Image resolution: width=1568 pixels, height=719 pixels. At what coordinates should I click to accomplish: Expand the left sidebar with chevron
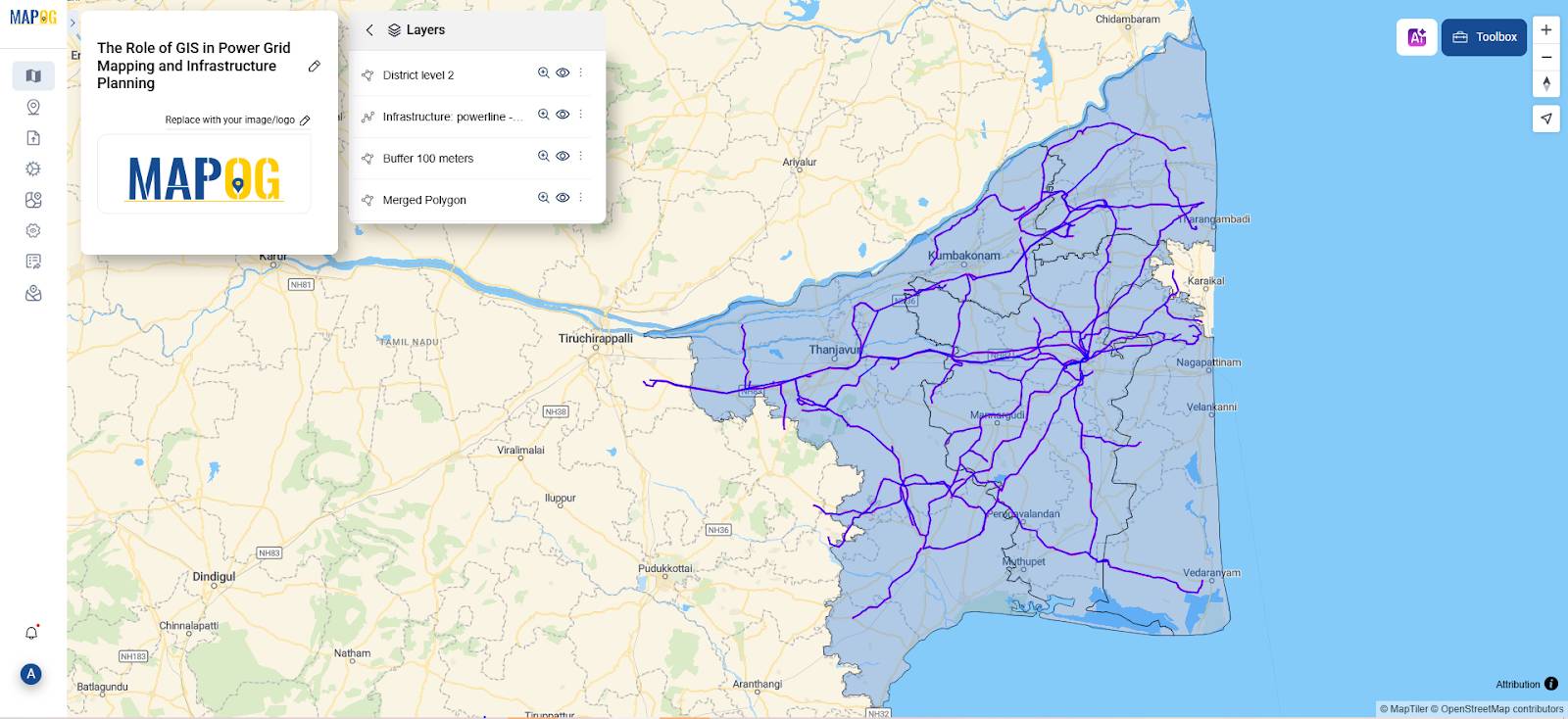pyautogui.click(x=73, y=23)
